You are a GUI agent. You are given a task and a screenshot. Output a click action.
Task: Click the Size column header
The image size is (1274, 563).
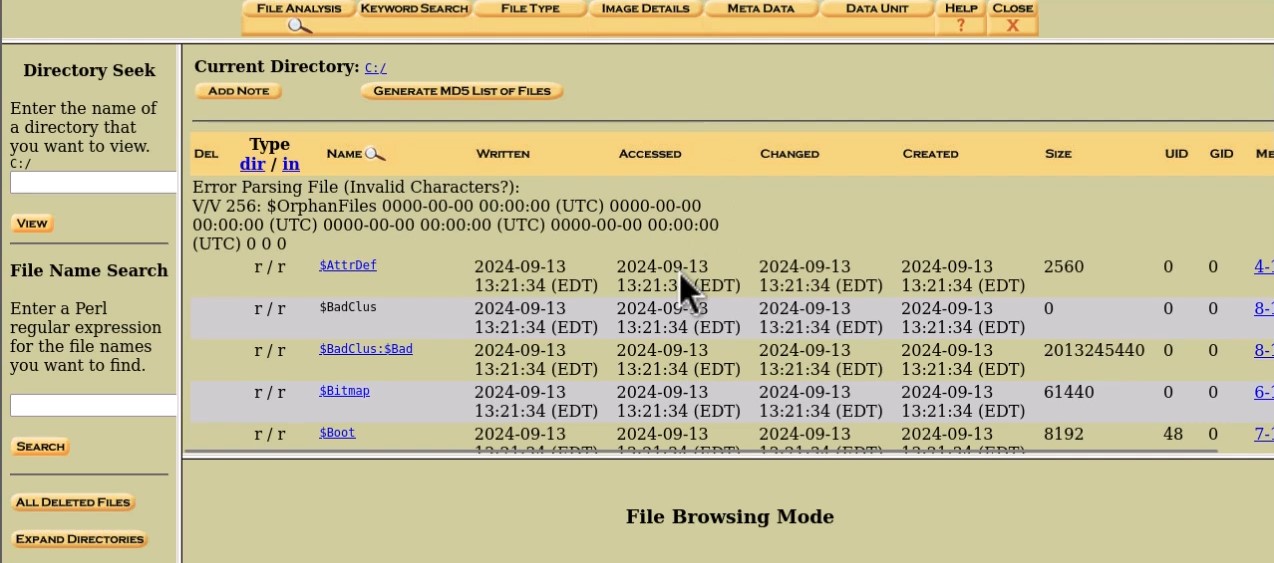pyautogui.click(x=1058, y=154)
